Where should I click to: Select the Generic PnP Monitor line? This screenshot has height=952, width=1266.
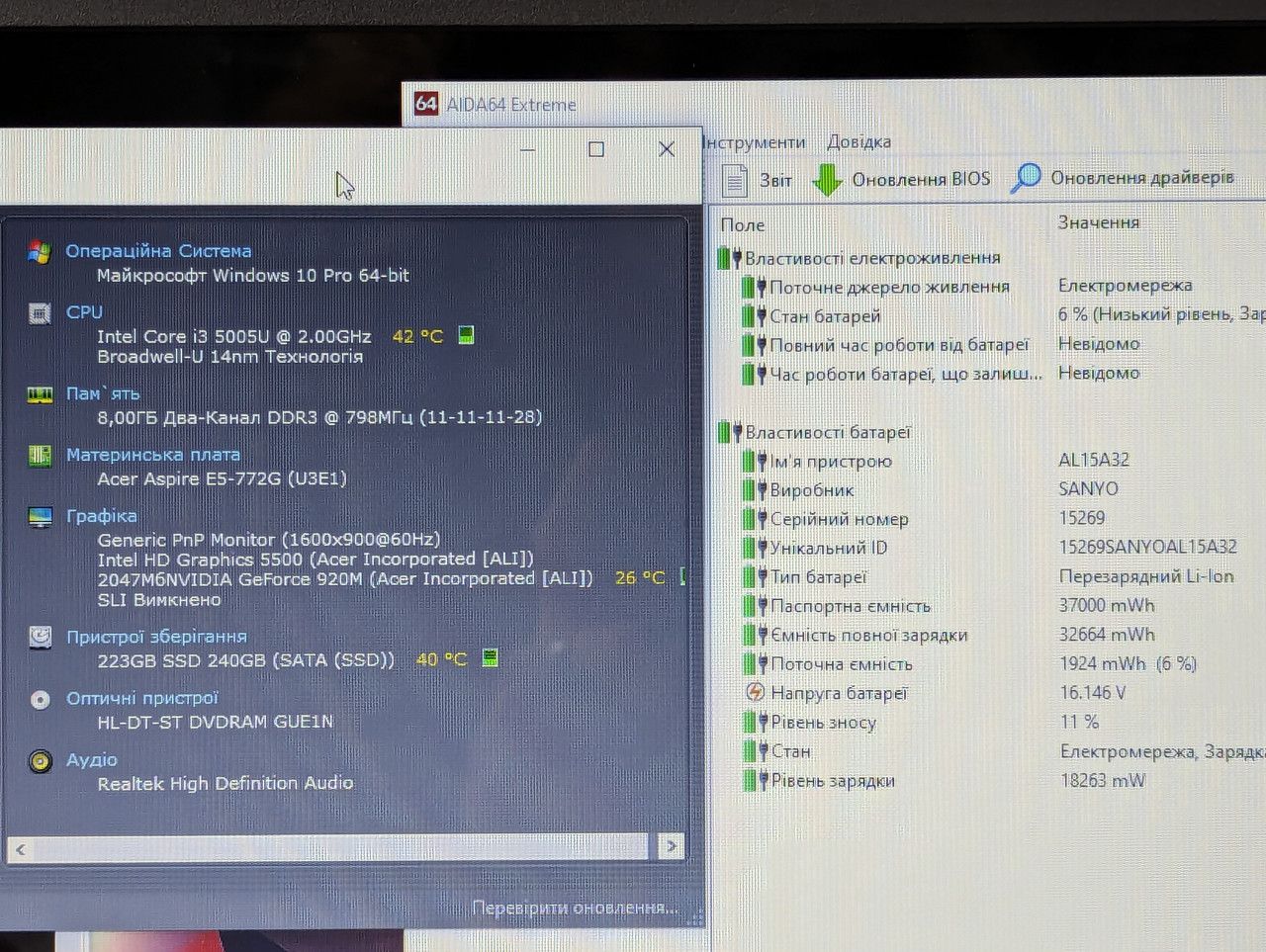[269, 540]
